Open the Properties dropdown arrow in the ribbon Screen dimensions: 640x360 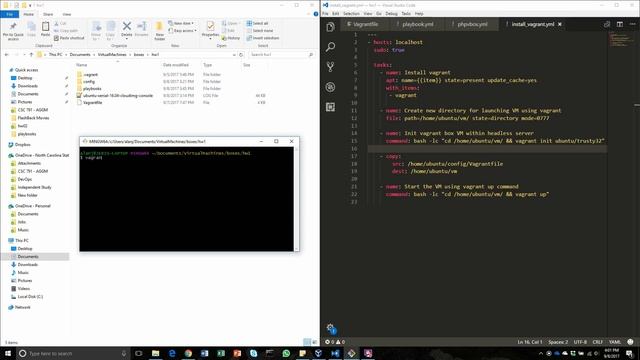pyautogui.click(x=210, y=39)
